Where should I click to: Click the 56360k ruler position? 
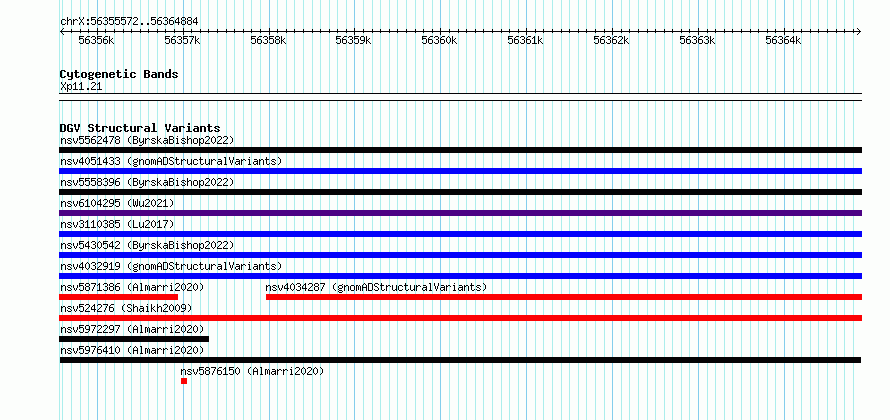pyautogui.click(x=440, y=40)
